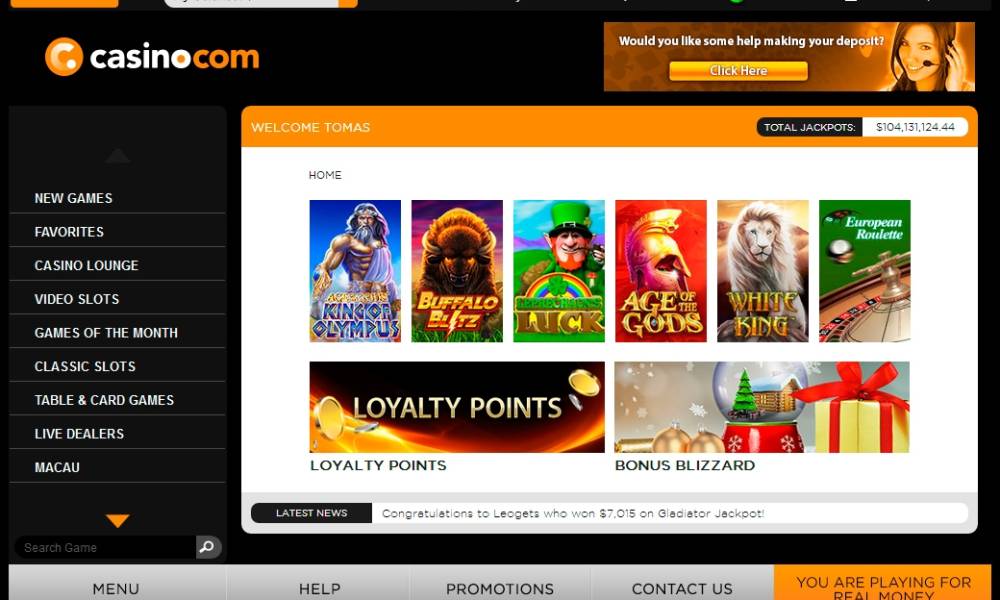Open the Loyalty Points banner
The width and height of the screenshot is (1000, 600).
[x=457, y=407]
